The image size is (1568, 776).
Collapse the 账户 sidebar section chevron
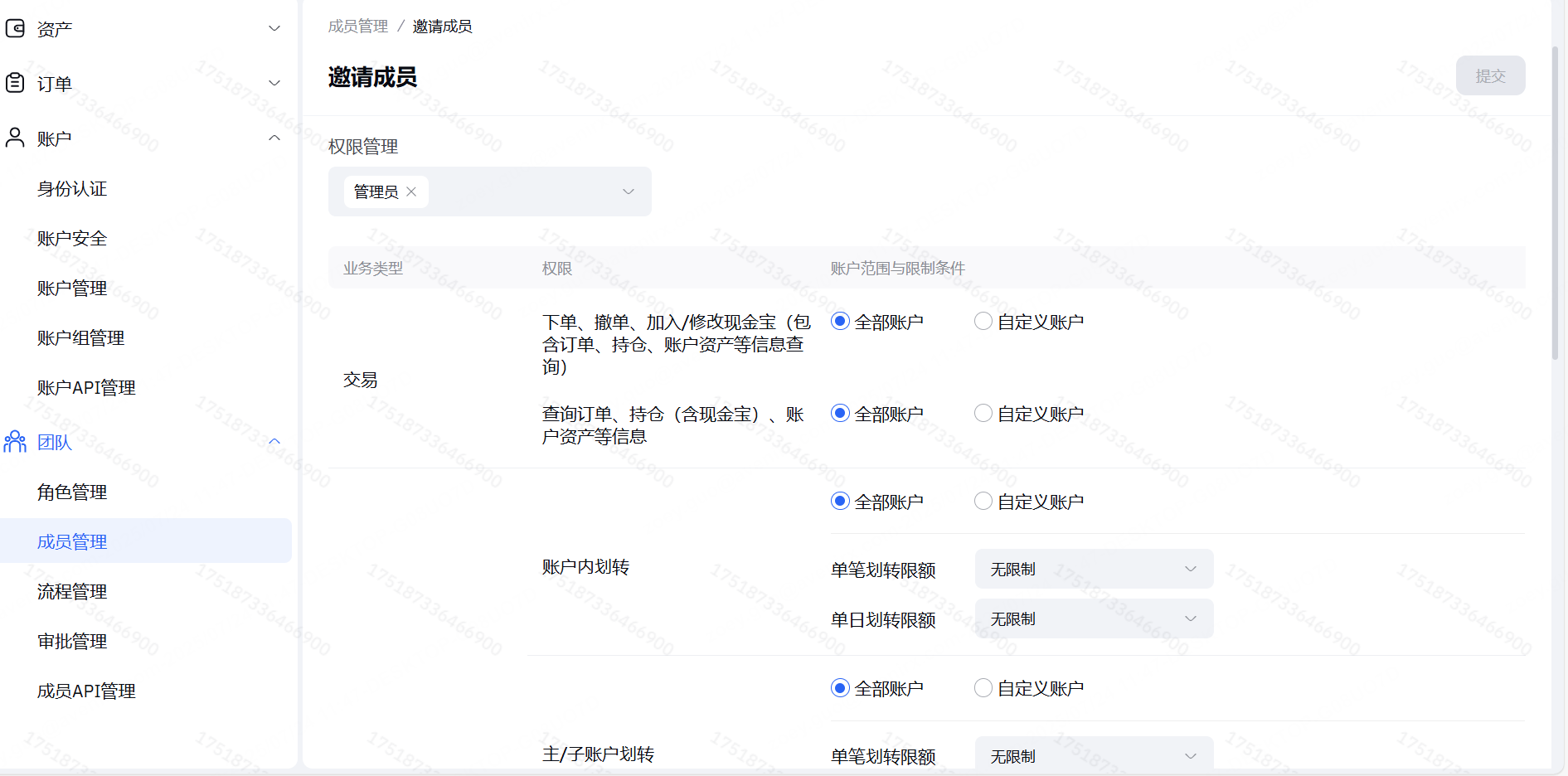coord(274,138)
